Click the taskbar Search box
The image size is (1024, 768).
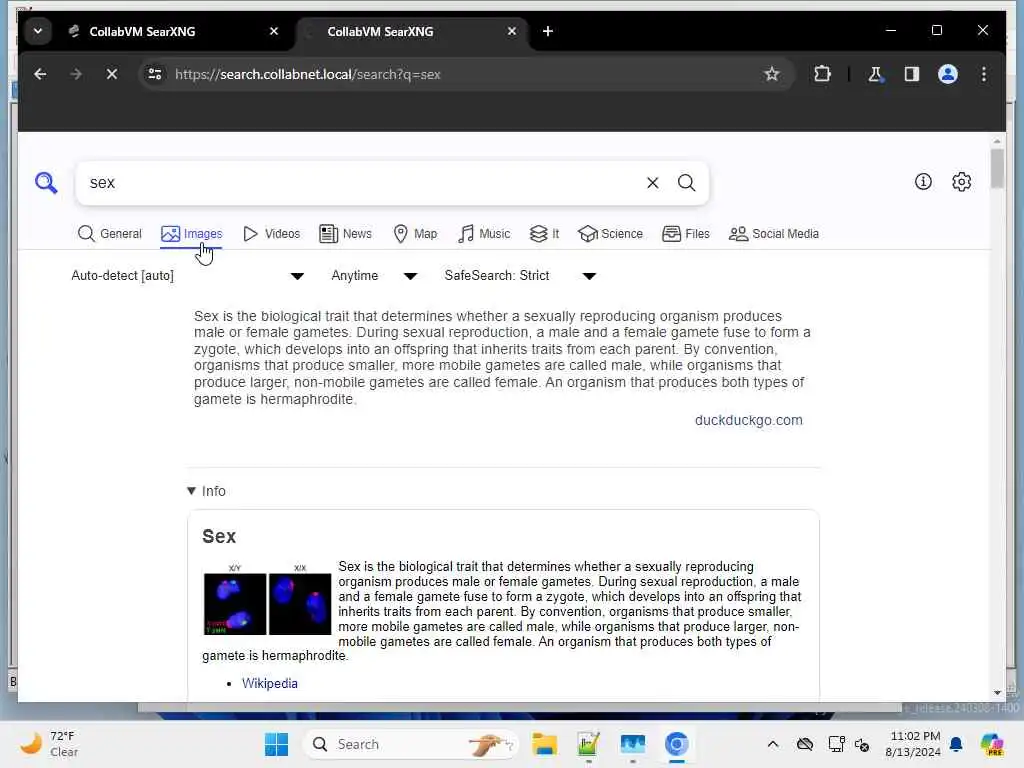(411, 744)
